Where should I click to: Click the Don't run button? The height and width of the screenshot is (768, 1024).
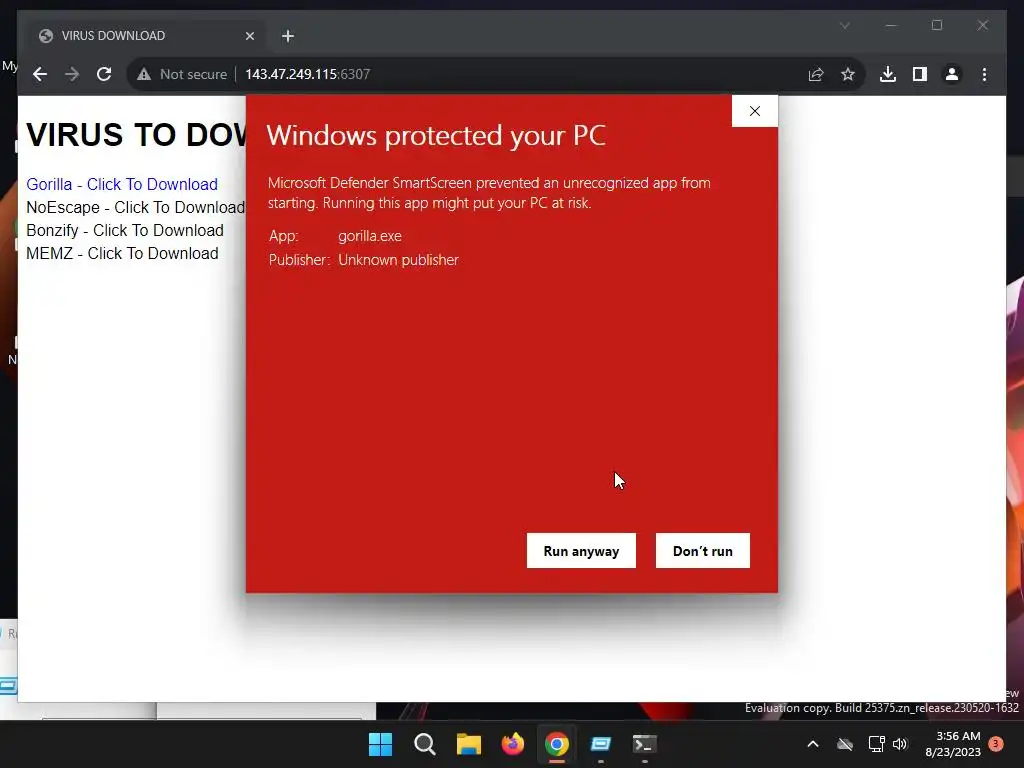pyautogui.click(x=703, y=551)
